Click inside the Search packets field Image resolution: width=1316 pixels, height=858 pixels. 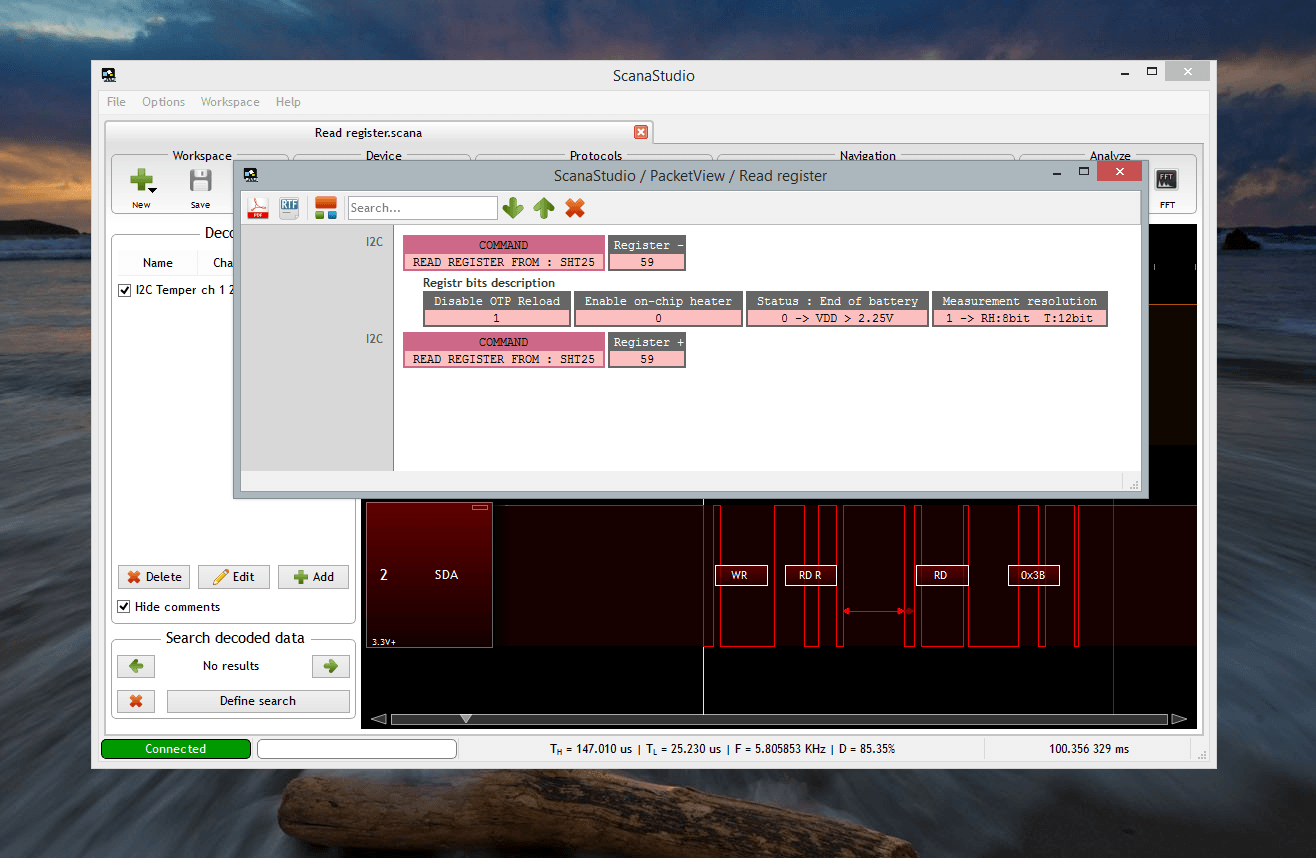click(x=421, y=207)
